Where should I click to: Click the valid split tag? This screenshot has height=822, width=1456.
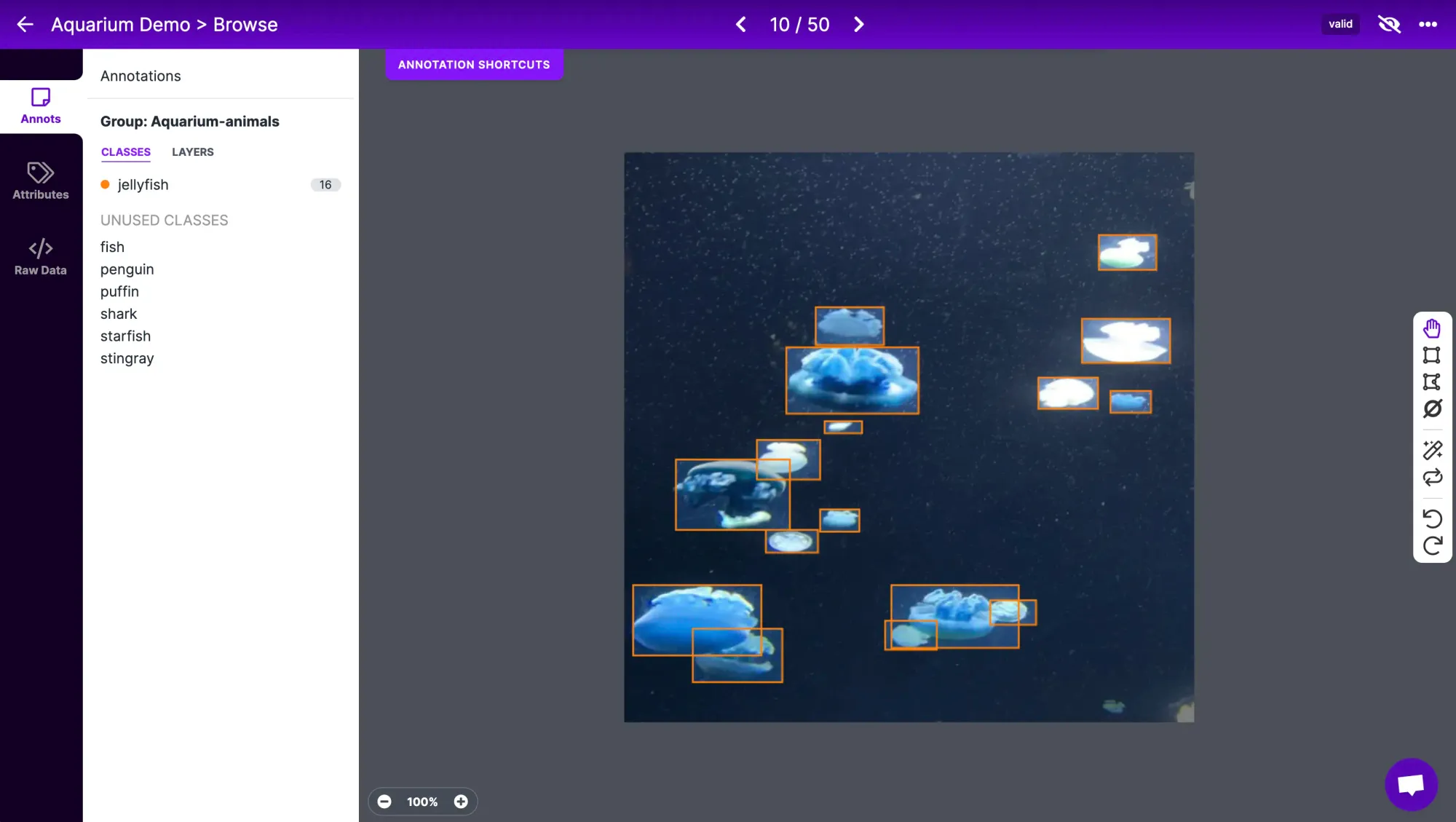tap(1340, 24)
